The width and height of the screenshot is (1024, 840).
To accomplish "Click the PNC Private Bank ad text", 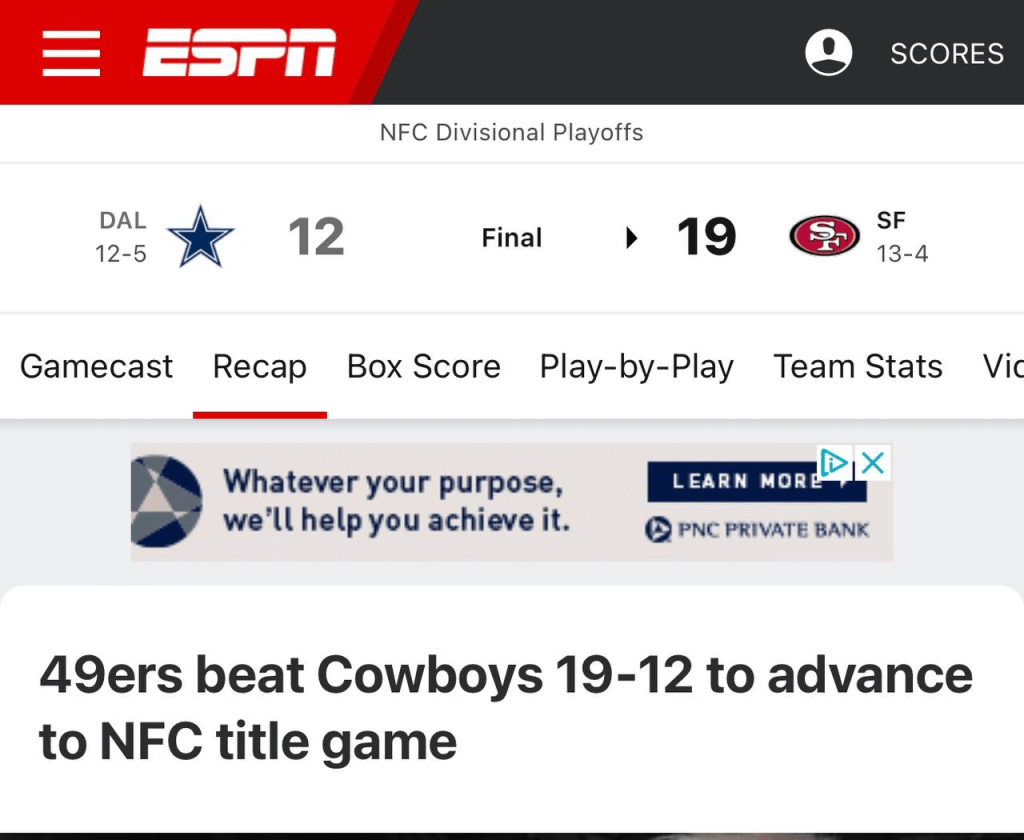I will tap(760, 530).
